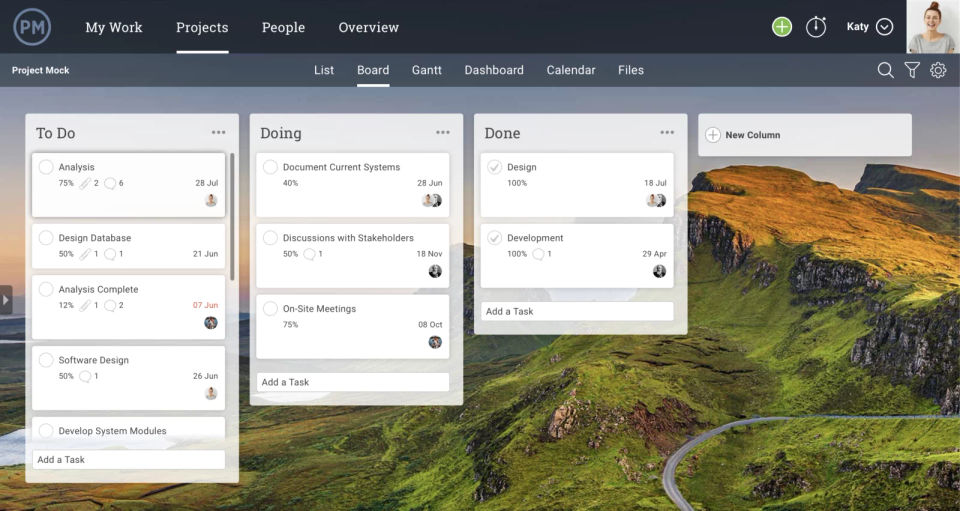Switch to the List view tab
The image size is (960, 511).
coord(324,70)
